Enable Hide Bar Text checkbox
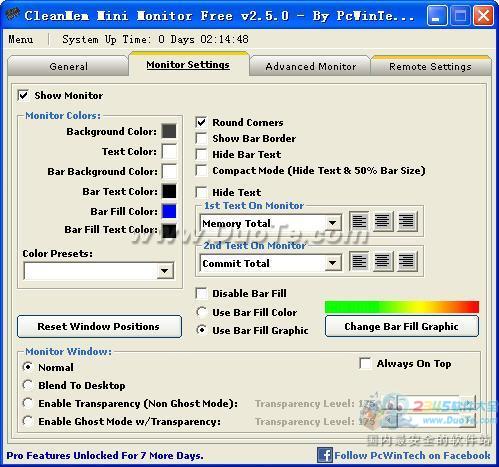499x467 pixels. [x=201, y=154]
